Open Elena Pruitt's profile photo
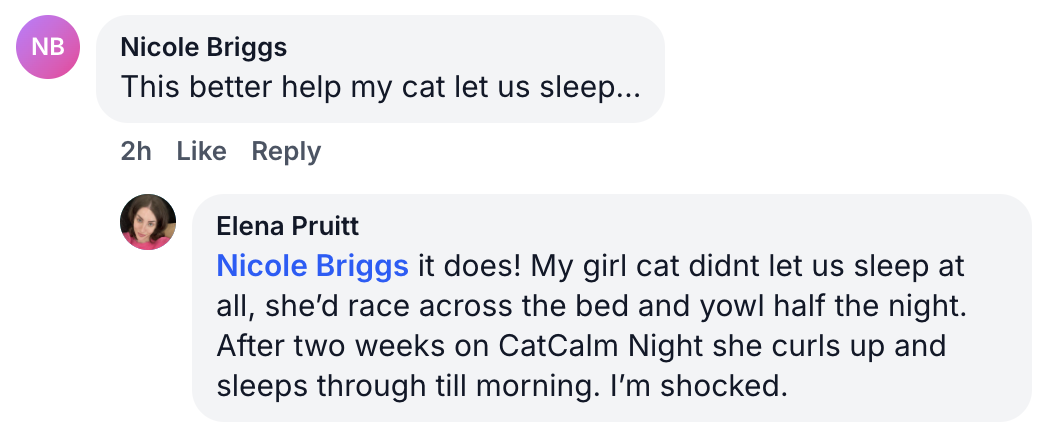Image resolution: width=1052 pixels, height=434 pixels. point(148,222)
